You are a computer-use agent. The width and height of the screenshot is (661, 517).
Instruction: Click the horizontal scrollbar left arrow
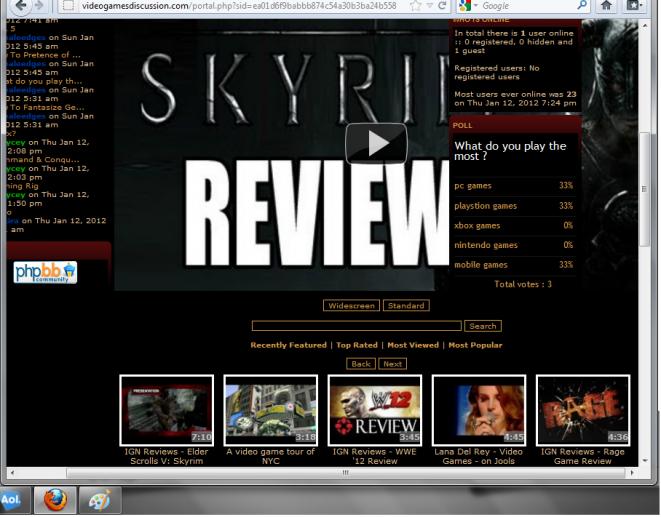coord(12,473)
